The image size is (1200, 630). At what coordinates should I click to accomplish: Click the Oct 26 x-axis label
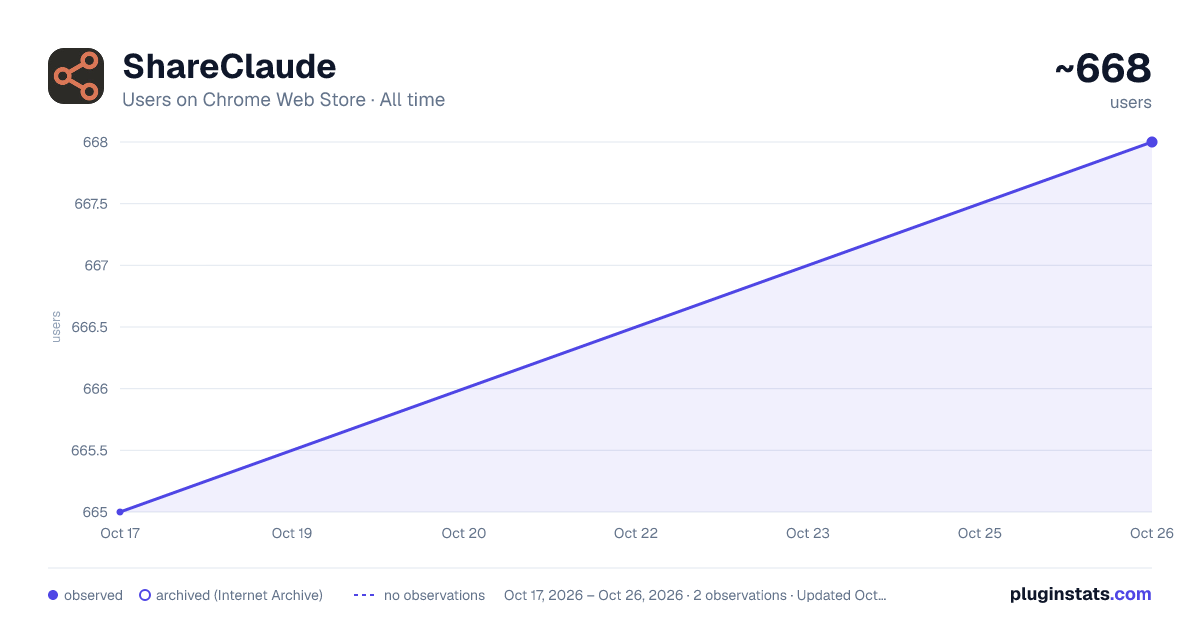[x=1152, y=533]
